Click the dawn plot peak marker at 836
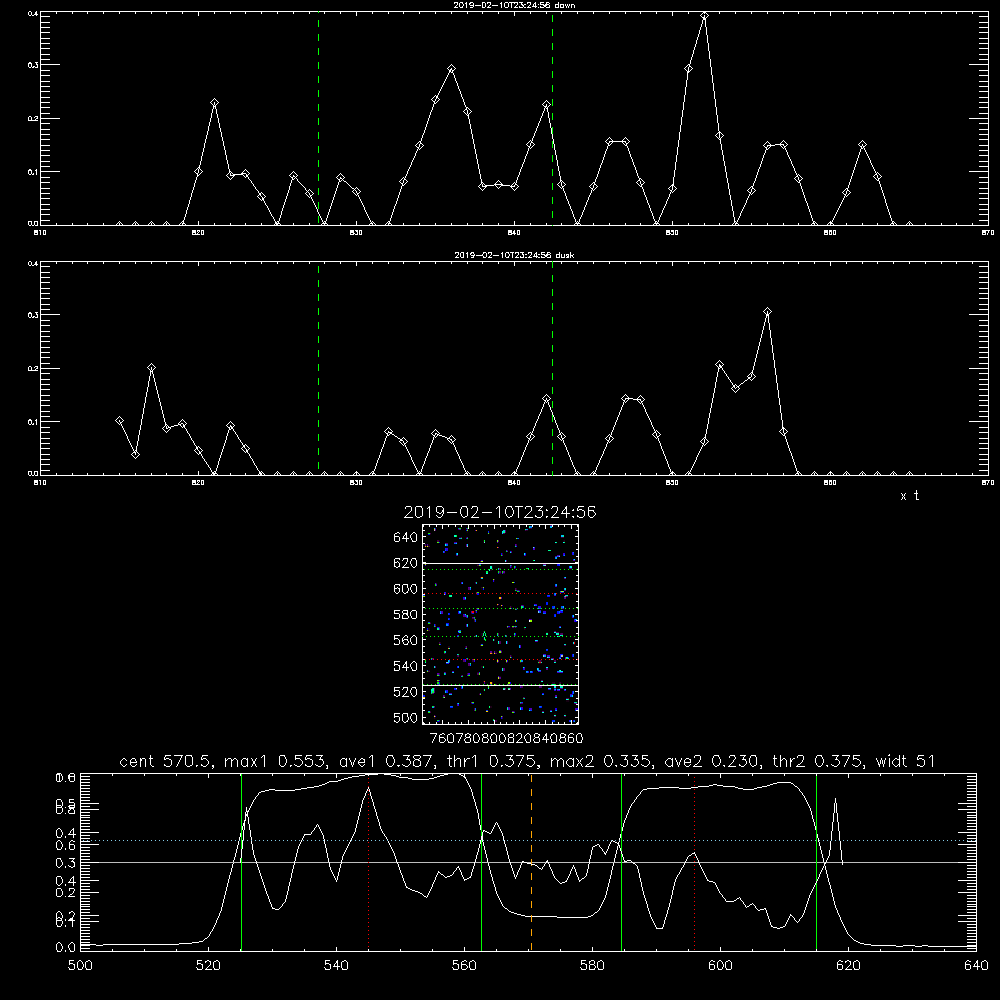Image resolution: width=1000 pixels, height=1000 pixels. pos(452,68)
